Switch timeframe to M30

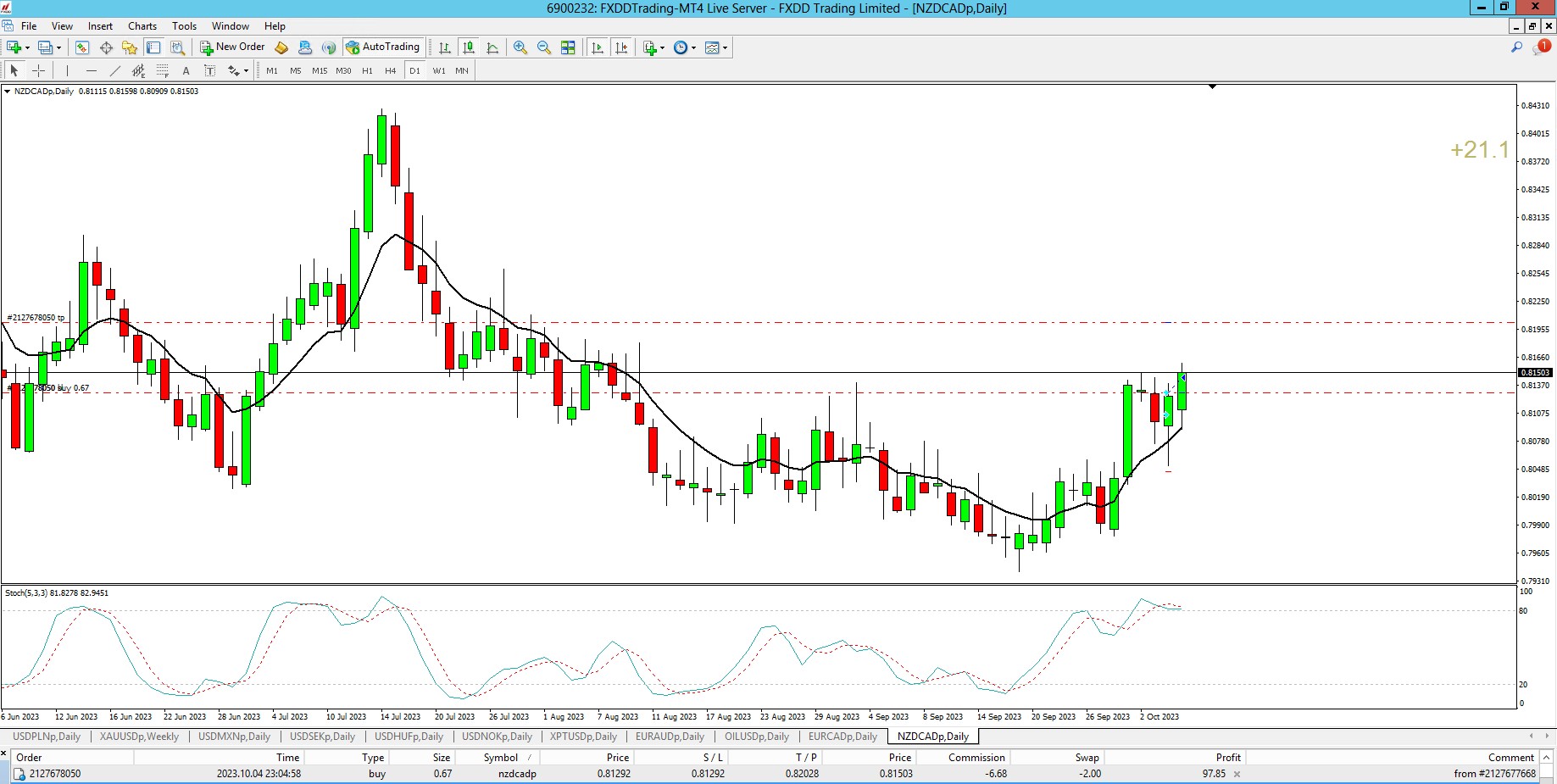[x=343, y=70]
